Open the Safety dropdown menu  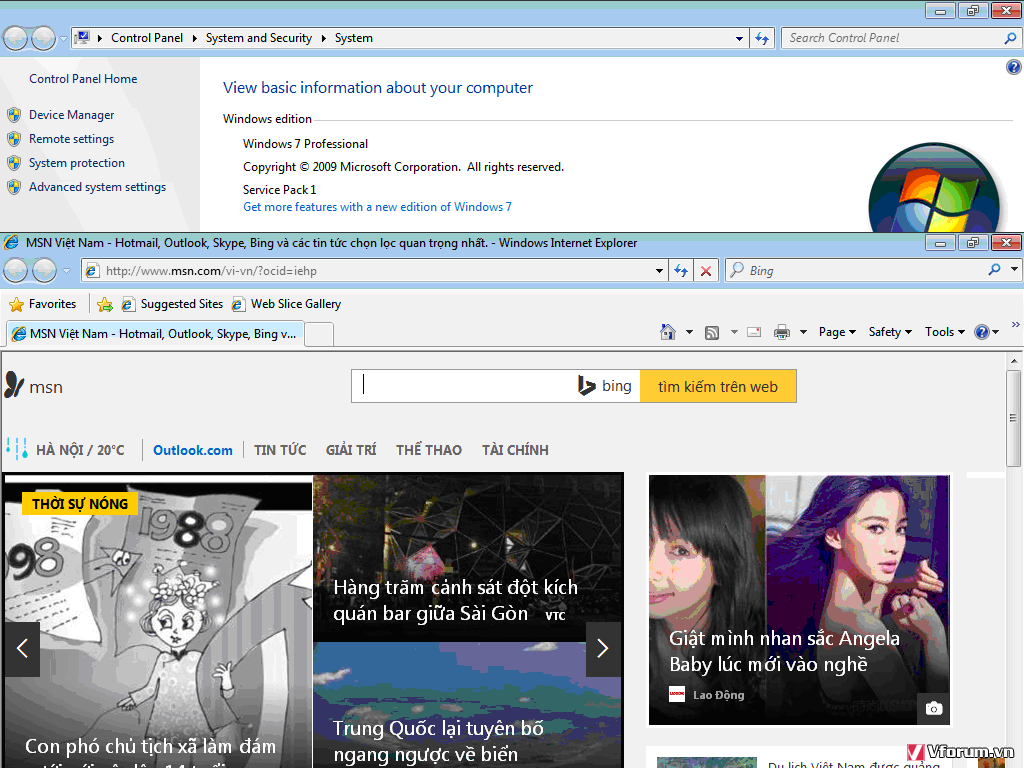tap(889, 332)
